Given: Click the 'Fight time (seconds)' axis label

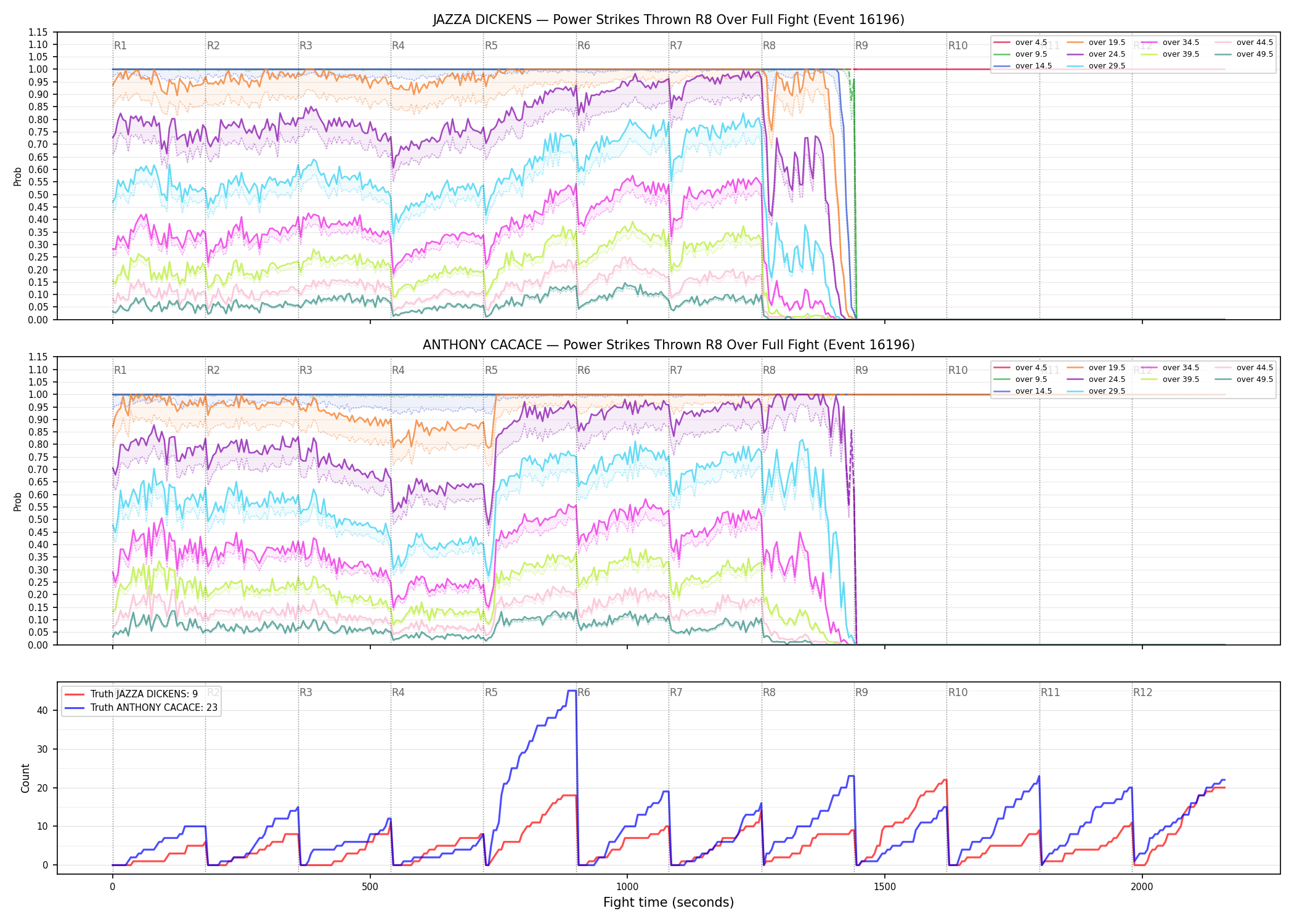Looking at the screenshot, I should pyautogui.click(x=669, y=902).
